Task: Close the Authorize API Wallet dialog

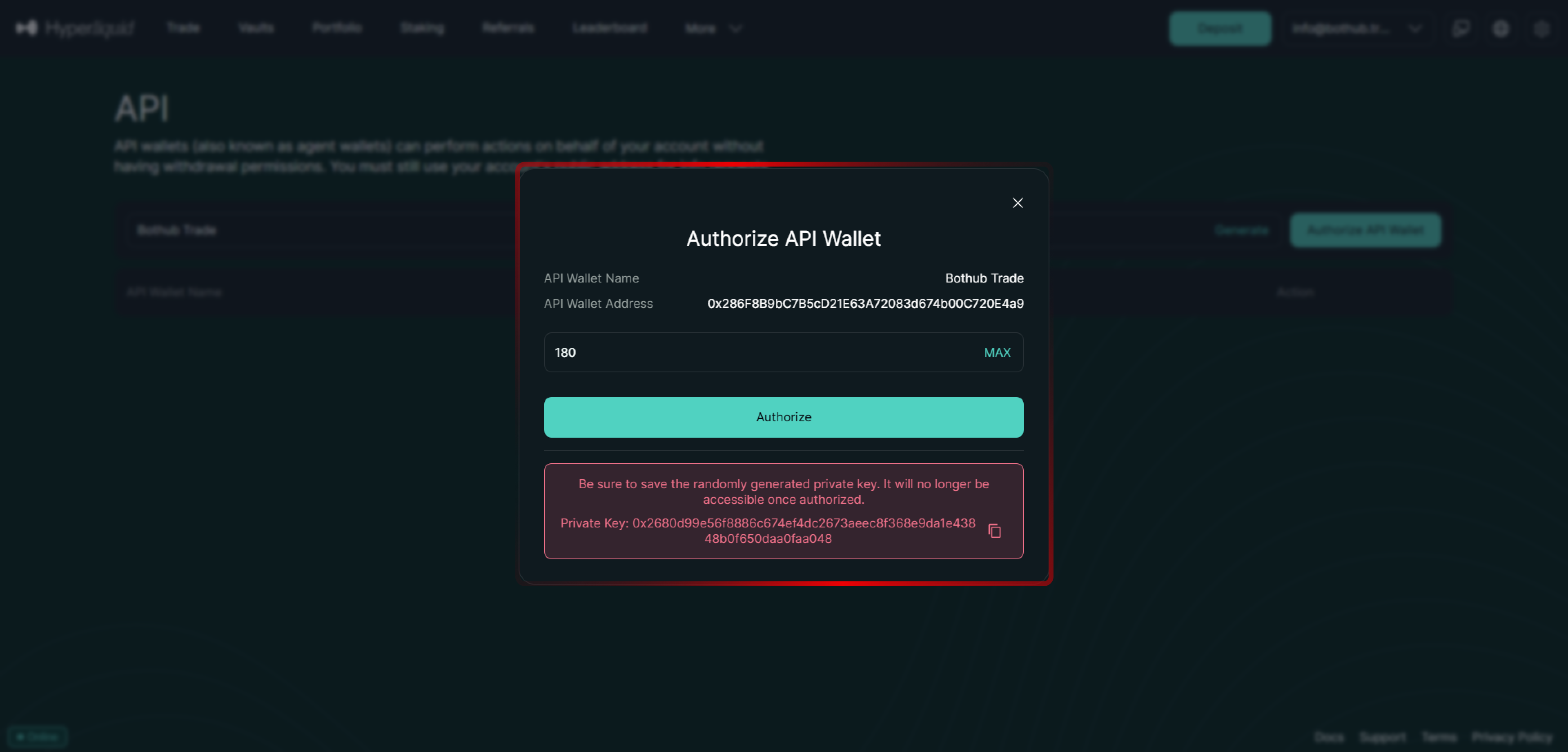Action: pos(1017,203)
